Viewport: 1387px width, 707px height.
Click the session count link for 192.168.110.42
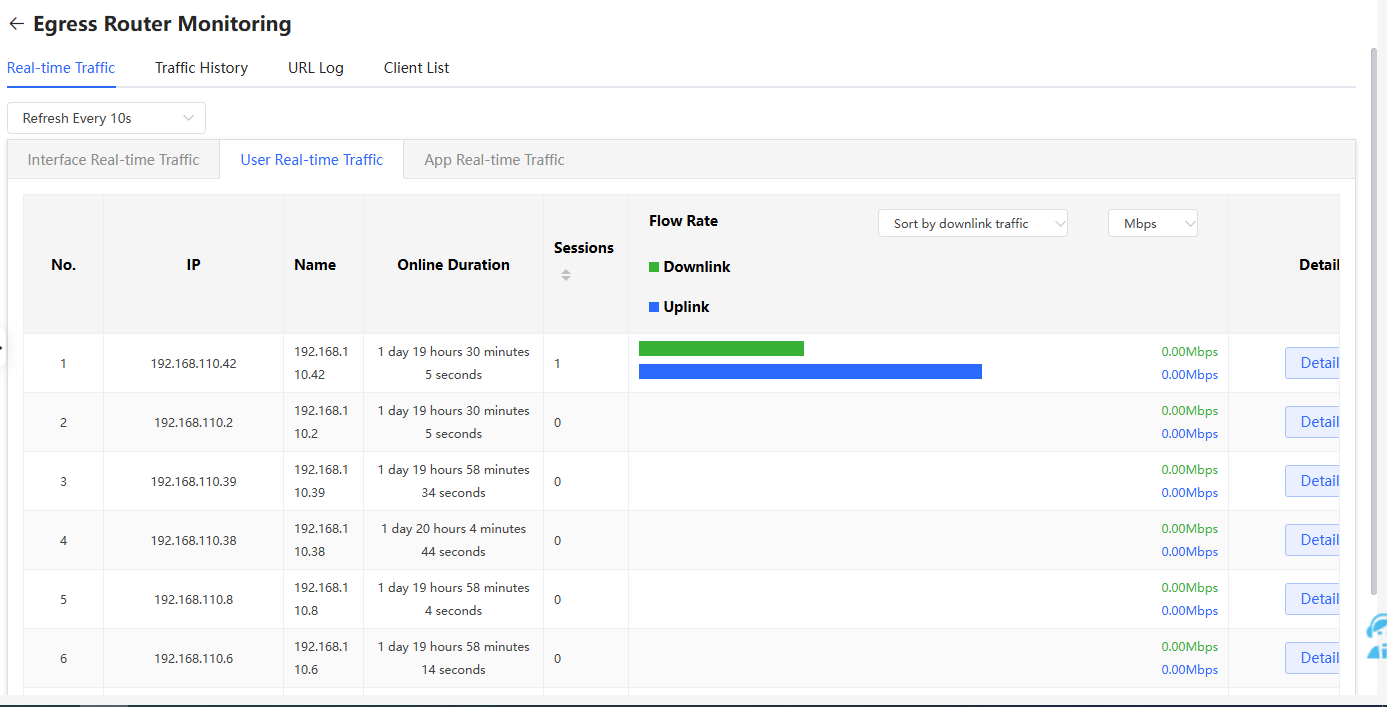(x=558, y=364)
